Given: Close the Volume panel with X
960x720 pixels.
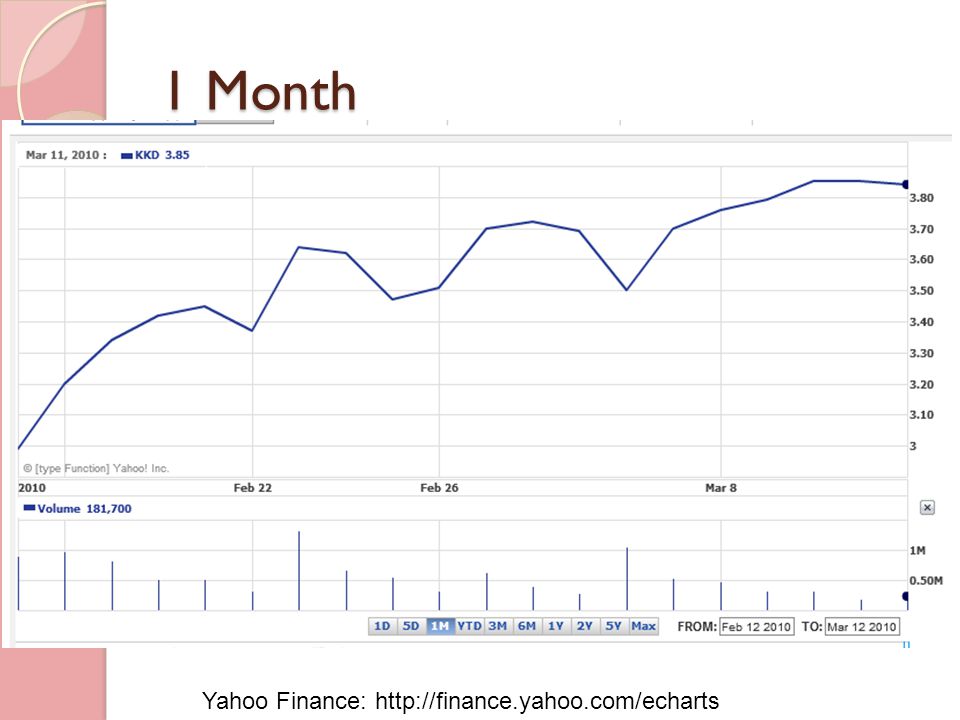Looking at the screenshot, I should [x=927, y=508].
